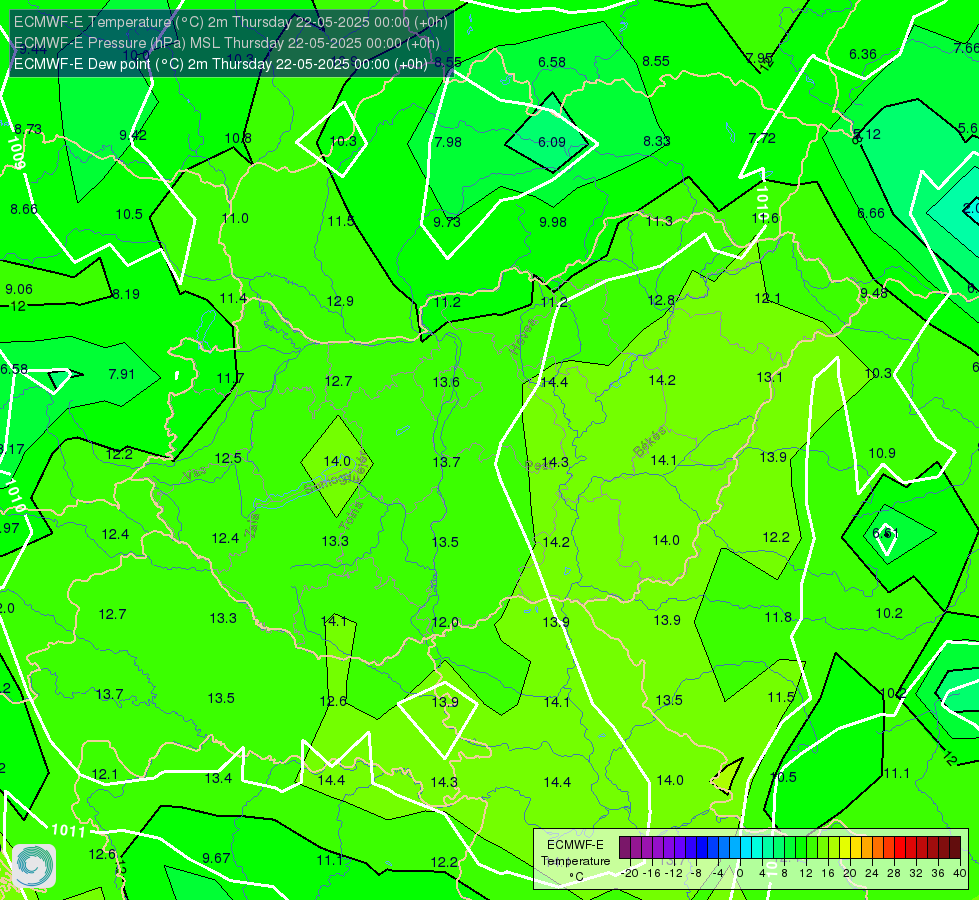
Task: Click the Heves county label
Action: (523, 336)
